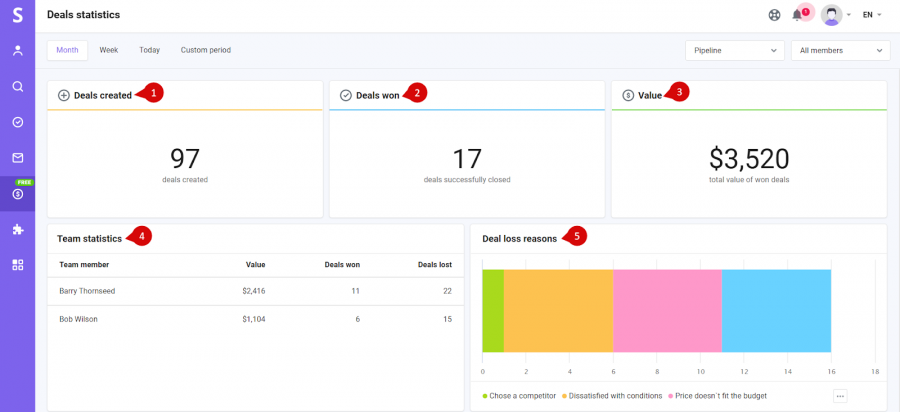Open the envelope sidebar icon
The width and height of the screenshot is (900, 412).
18,158
